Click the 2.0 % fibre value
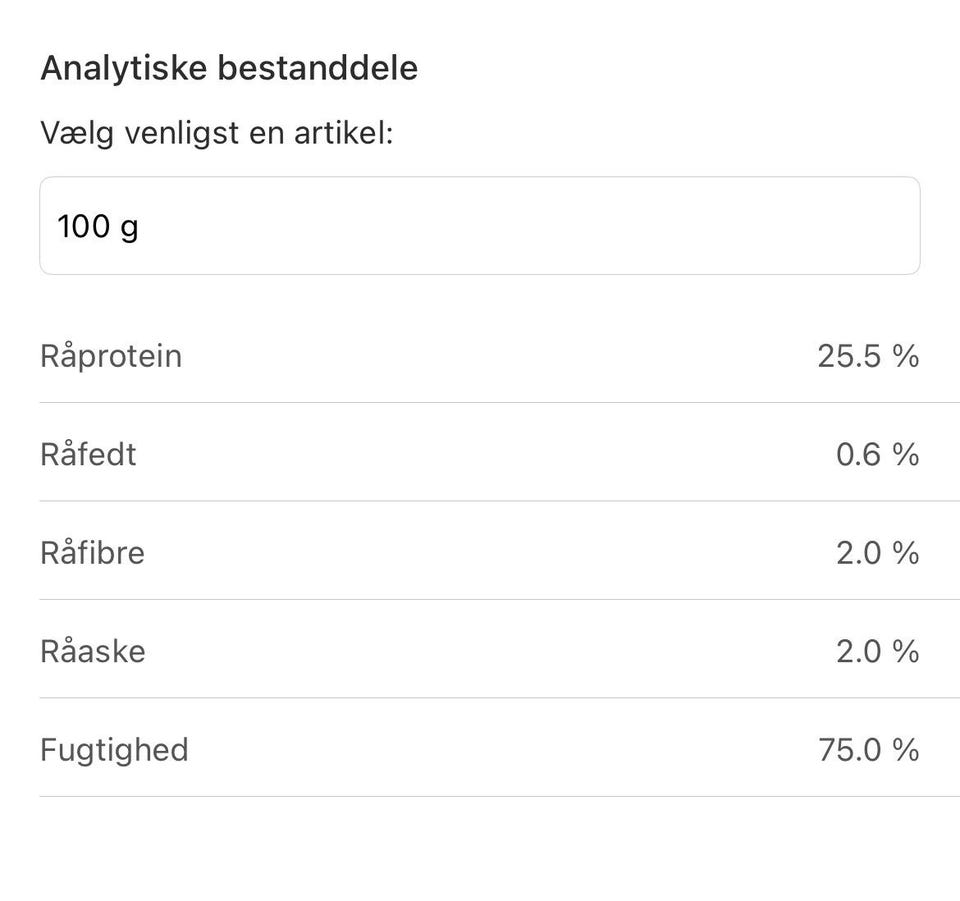 (x=875, y=552)
